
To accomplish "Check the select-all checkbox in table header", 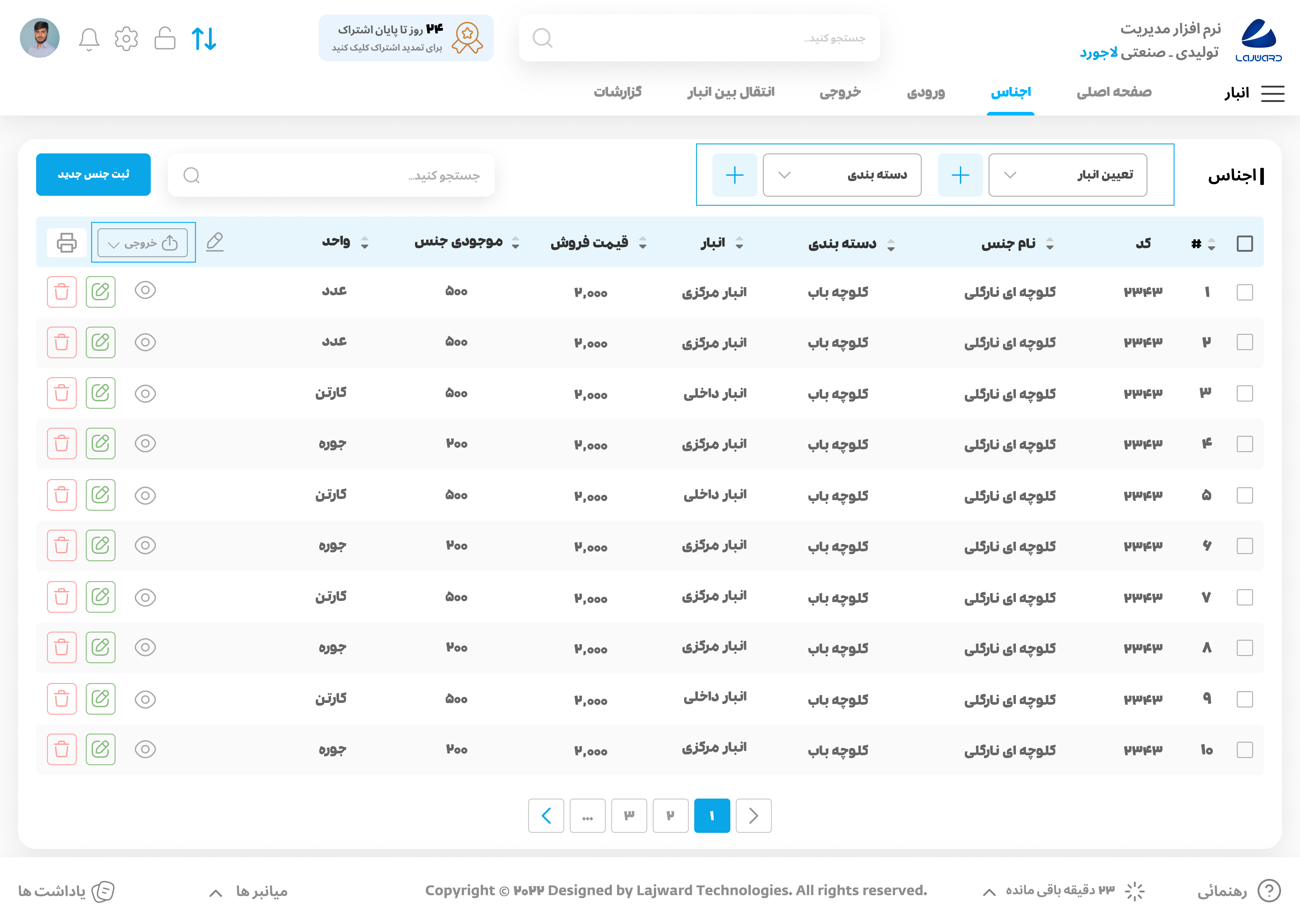I will pos(1244,243).
